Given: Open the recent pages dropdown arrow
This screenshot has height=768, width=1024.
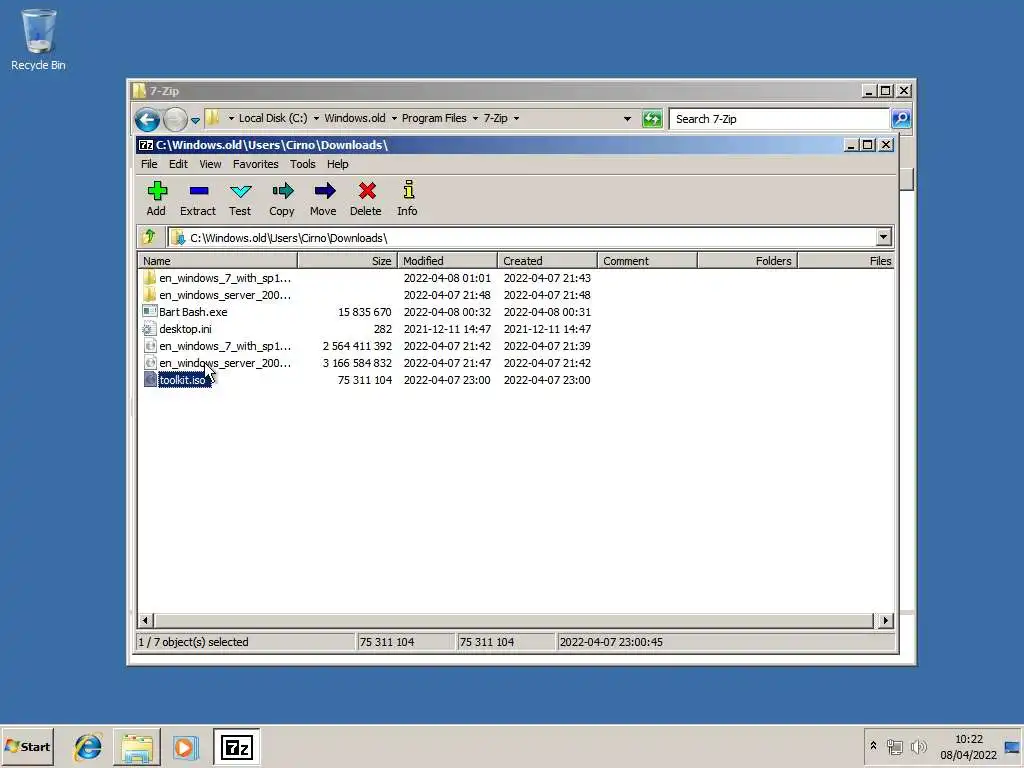Looking at the screenshot, I should pos(195,120).
